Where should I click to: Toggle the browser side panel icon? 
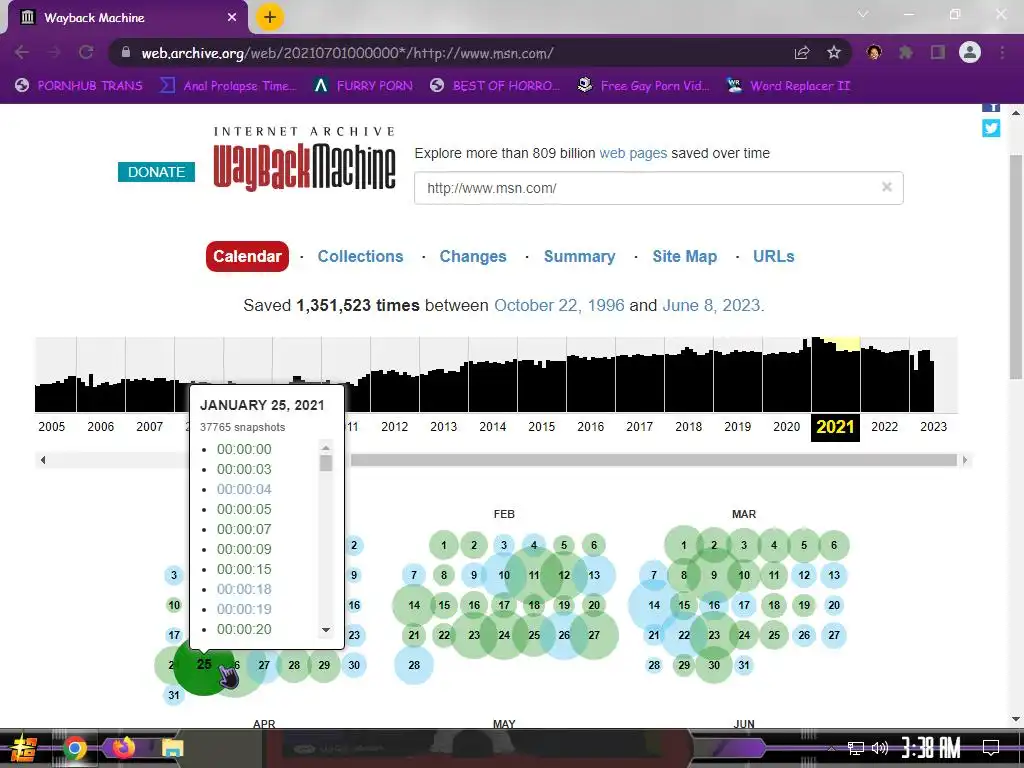(x=938, y=52)
